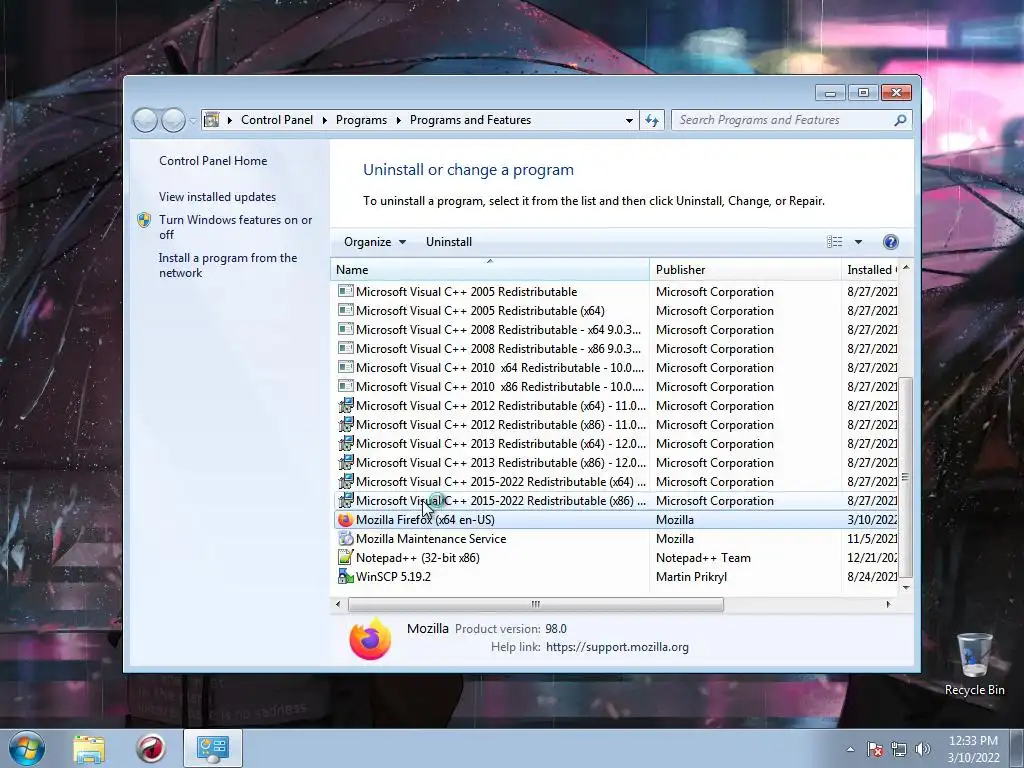1024x768 pixels.
Task: Click the large Firefox logo in details pane
Action: (x=370, y=639)
